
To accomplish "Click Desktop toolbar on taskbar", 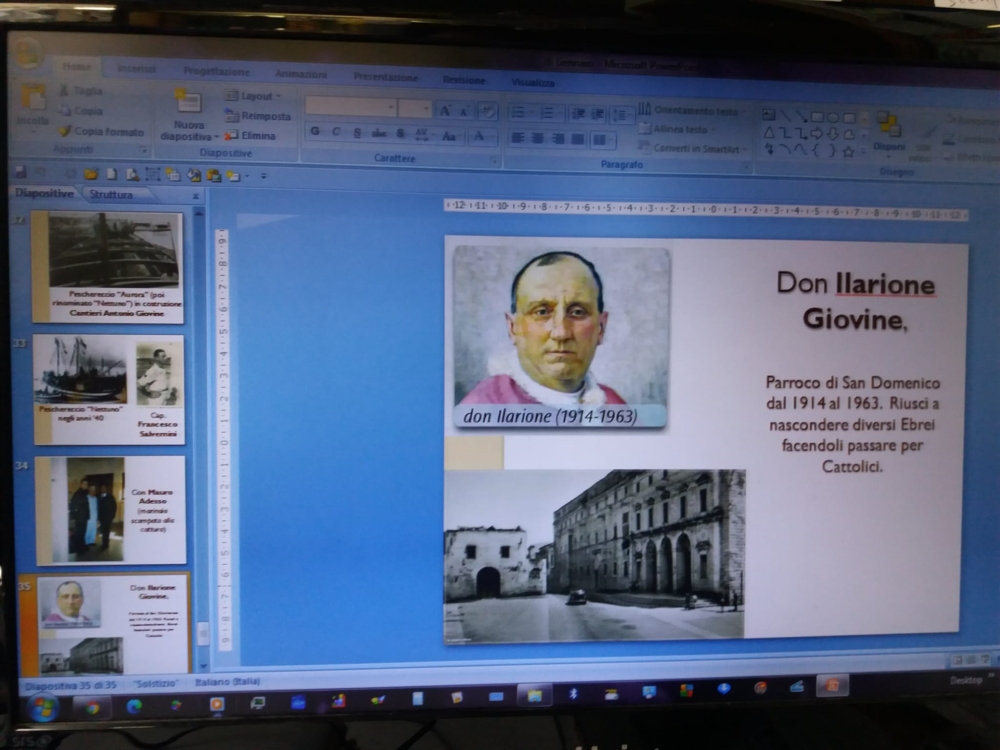I will [x=966, y=680].
